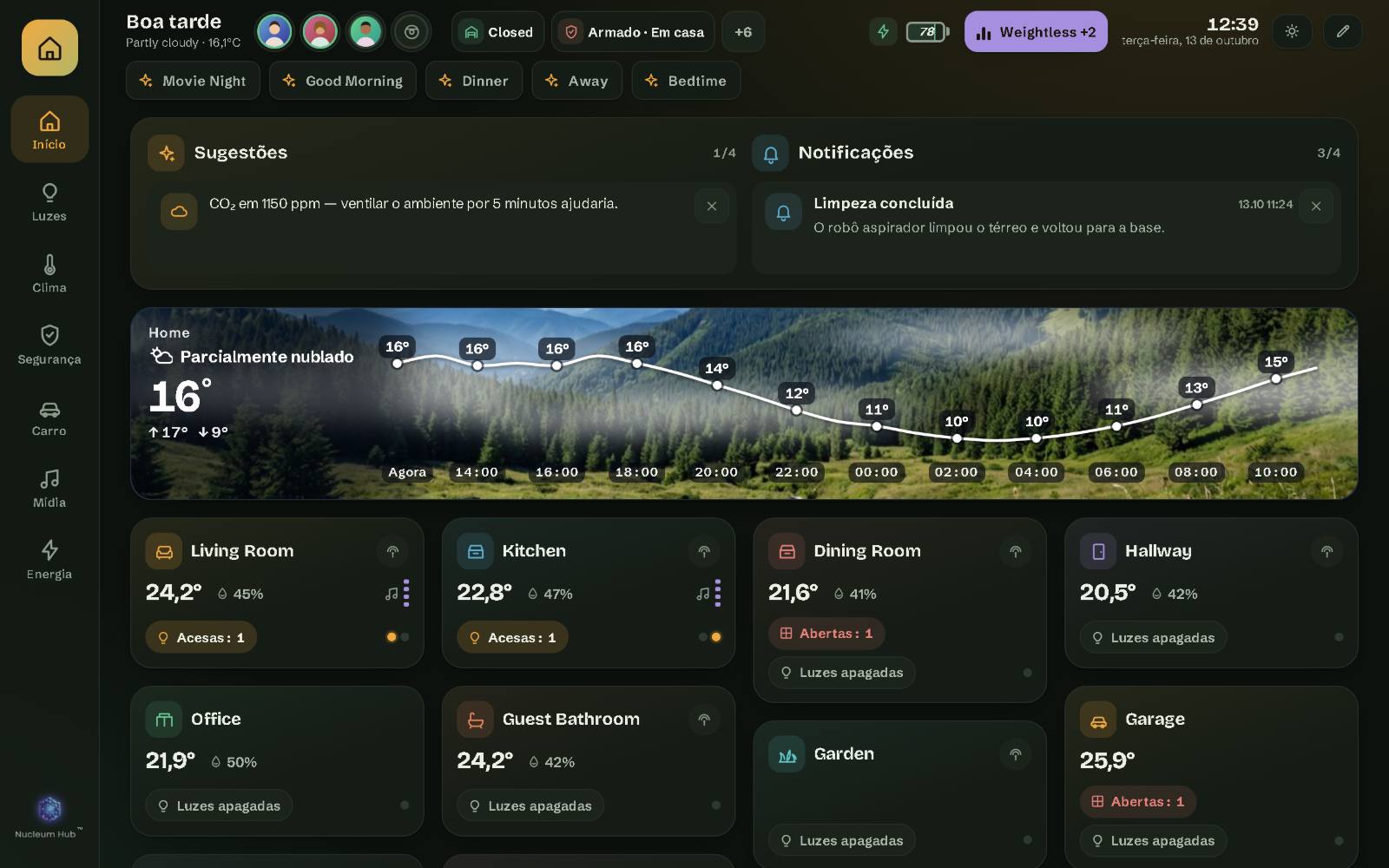Click the robot vacuum icon in header
This screenshot has height=868, width=1389.
411,32
